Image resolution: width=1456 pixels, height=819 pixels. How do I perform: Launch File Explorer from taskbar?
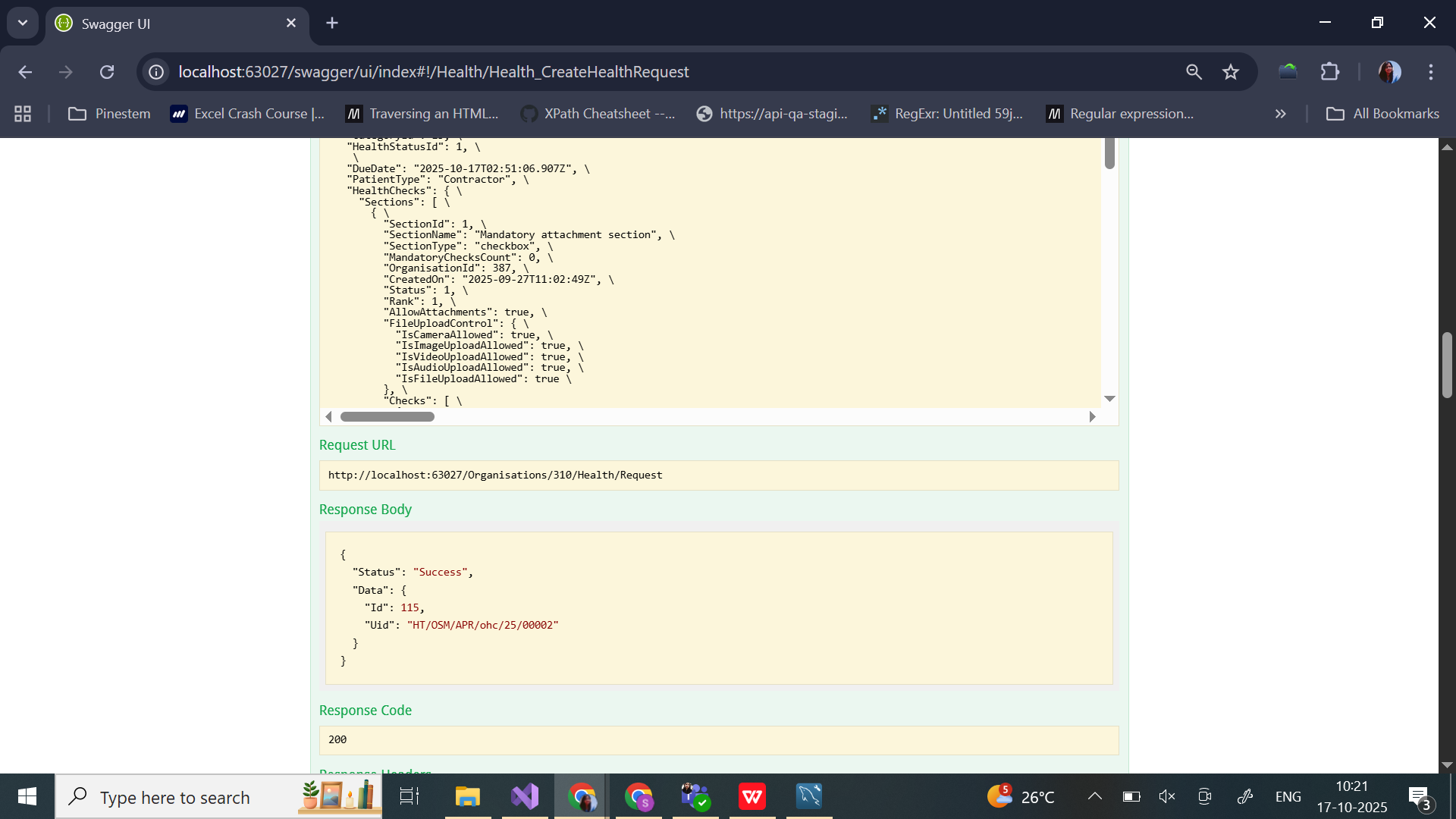[468, 796]
